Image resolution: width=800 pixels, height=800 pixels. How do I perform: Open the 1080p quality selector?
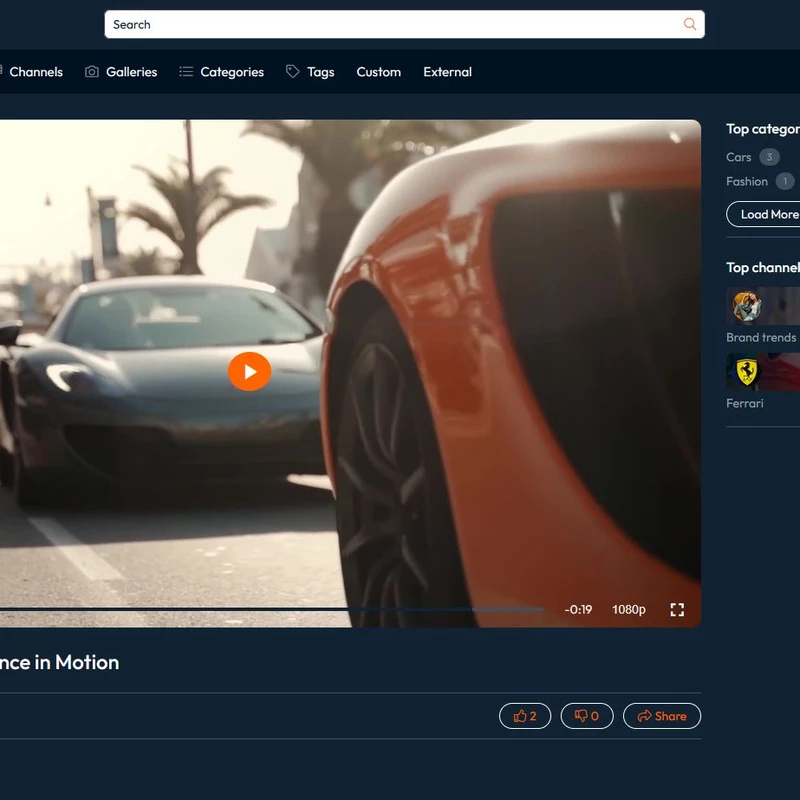click(x=628, y=610)
